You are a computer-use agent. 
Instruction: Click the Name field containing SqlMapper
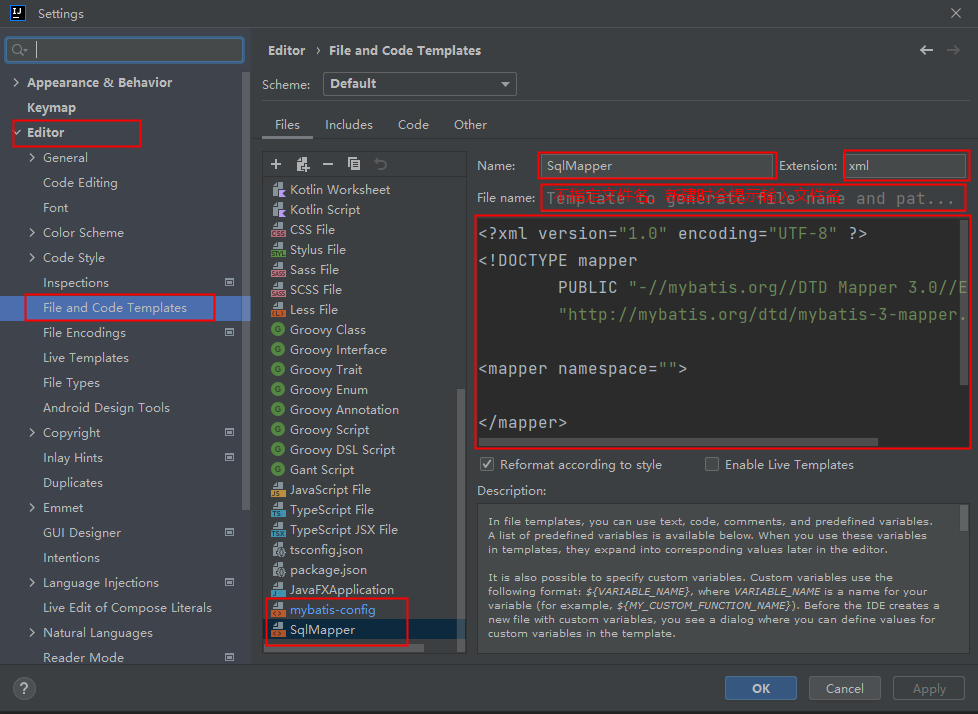[x=656, y=166]
